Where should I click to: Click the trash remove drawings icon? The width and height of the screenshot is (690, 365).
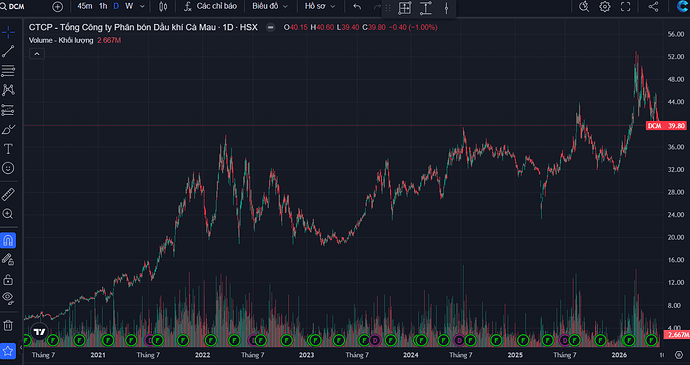[x=8, y=325]
